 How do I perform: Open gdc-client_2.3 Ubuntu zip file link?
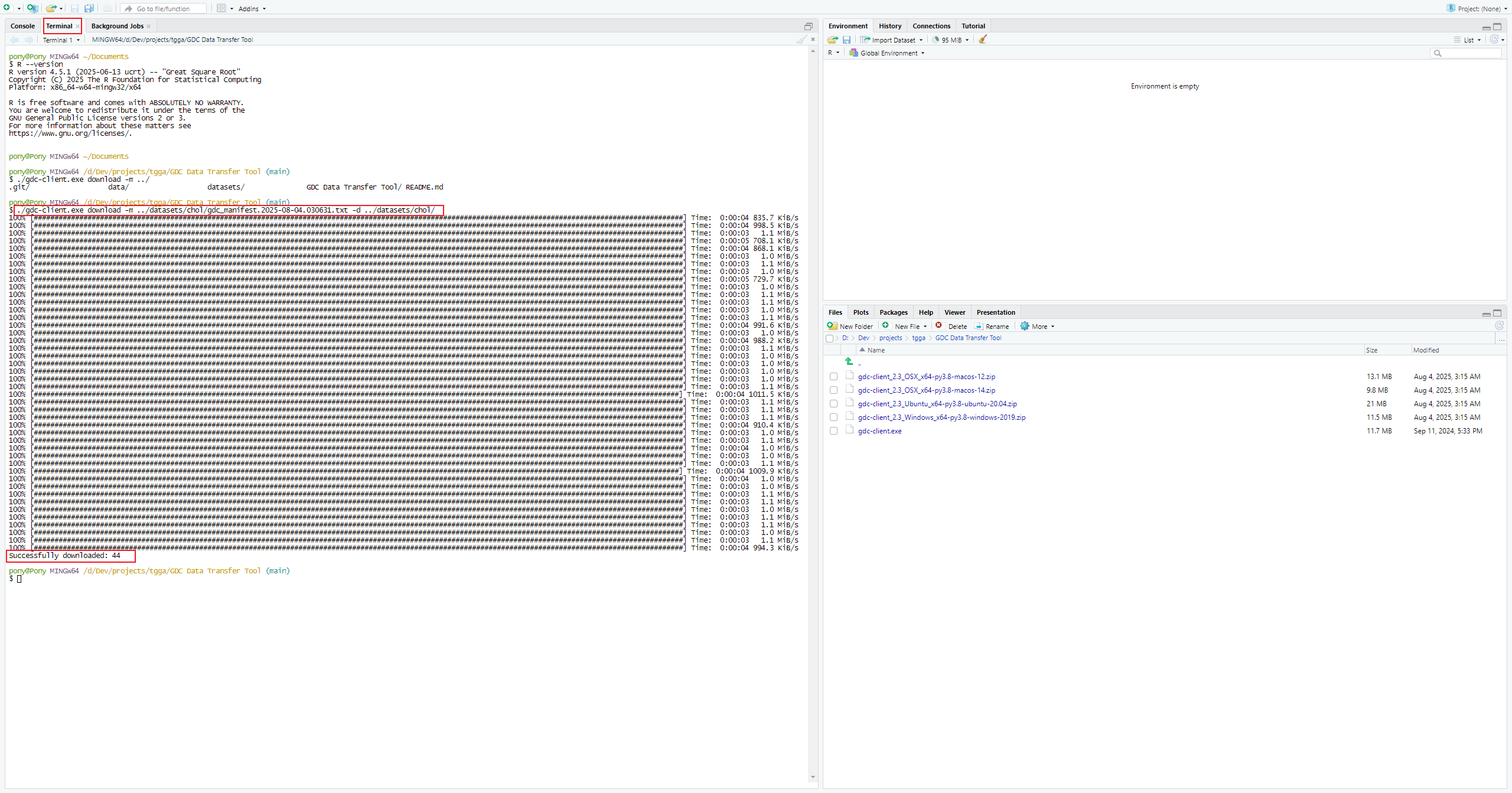937,404
